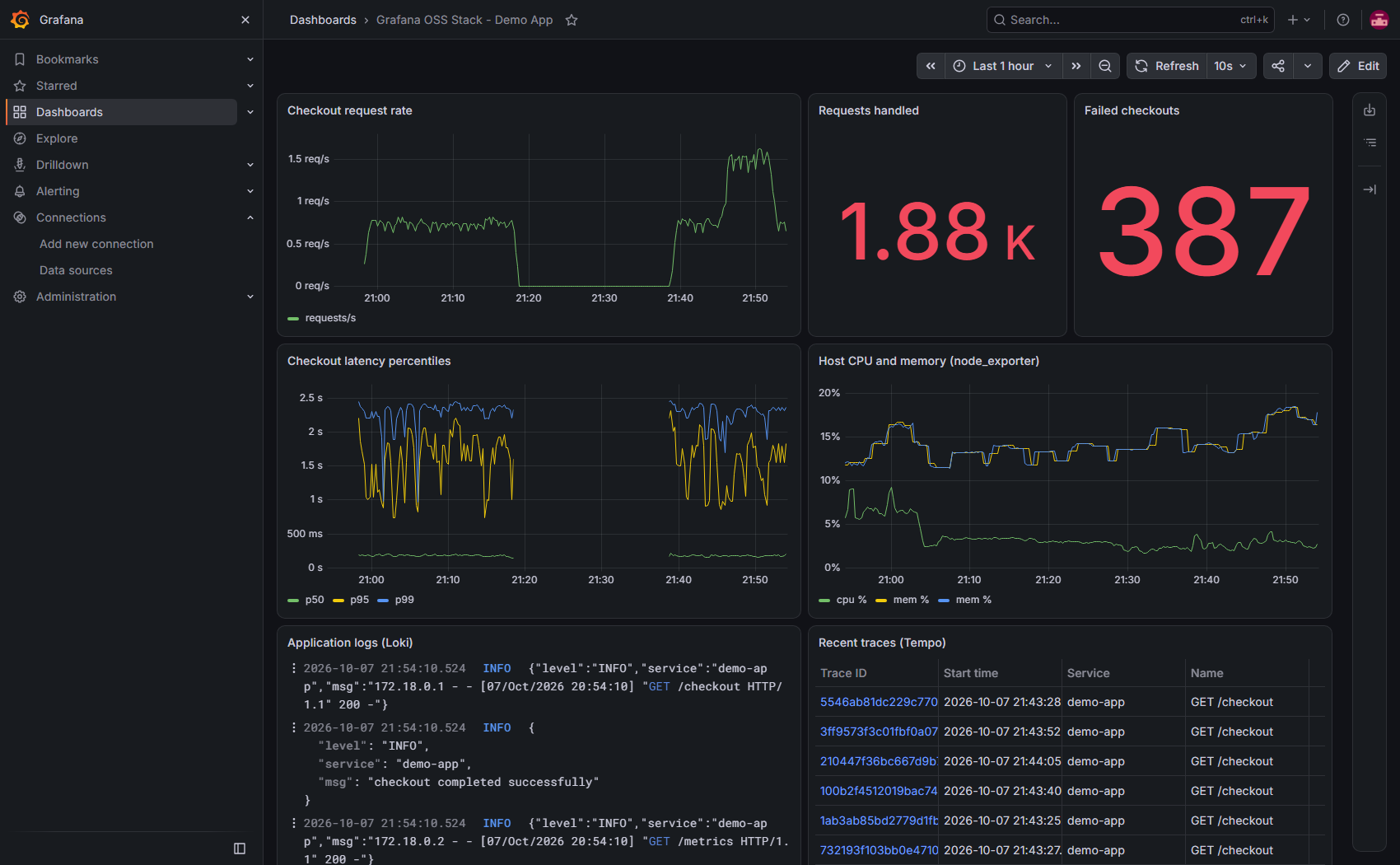Screen dimensions: 1400x865
Task: Collapse the Connections section chevron
Action: (250, 217)
